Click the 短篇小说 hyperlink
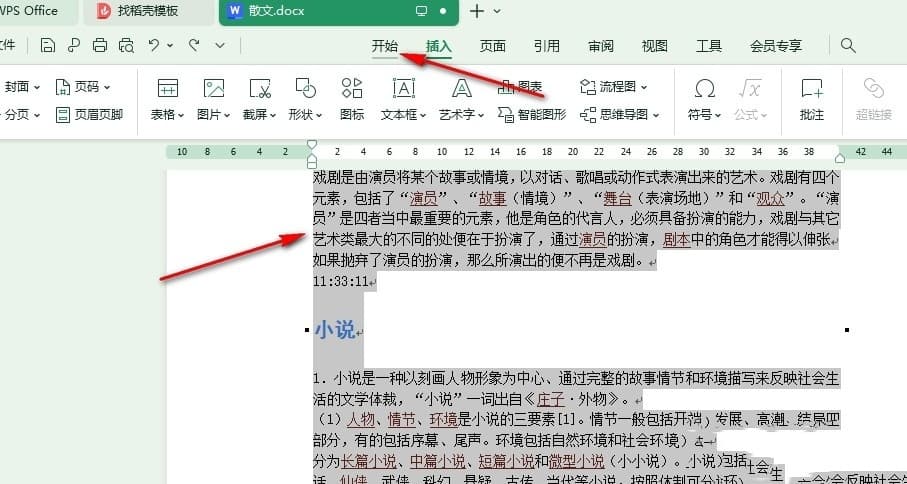Viewport: 907px width, 484px height. (507, 461)
